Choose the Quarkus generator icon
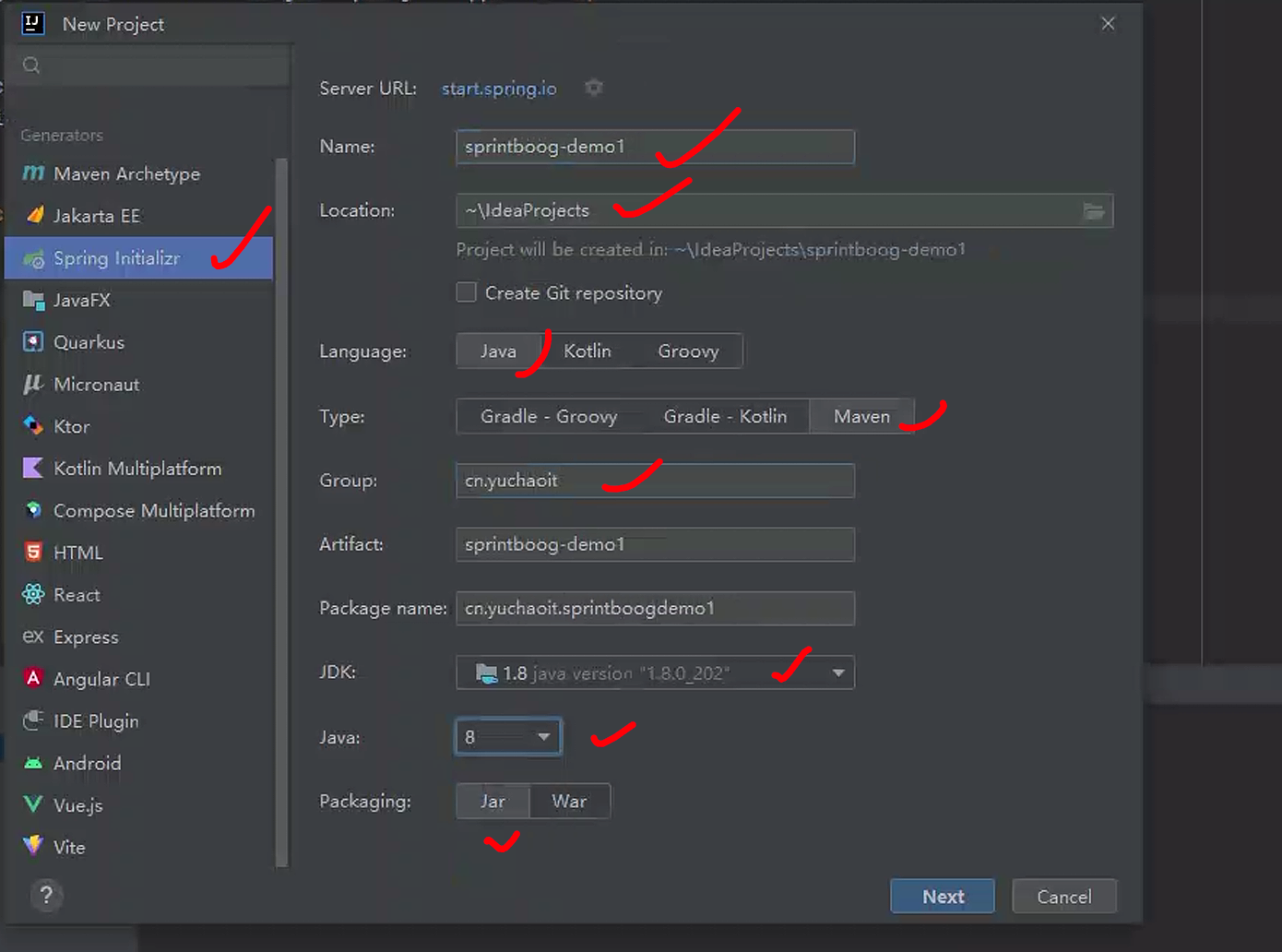 (33, 342)
